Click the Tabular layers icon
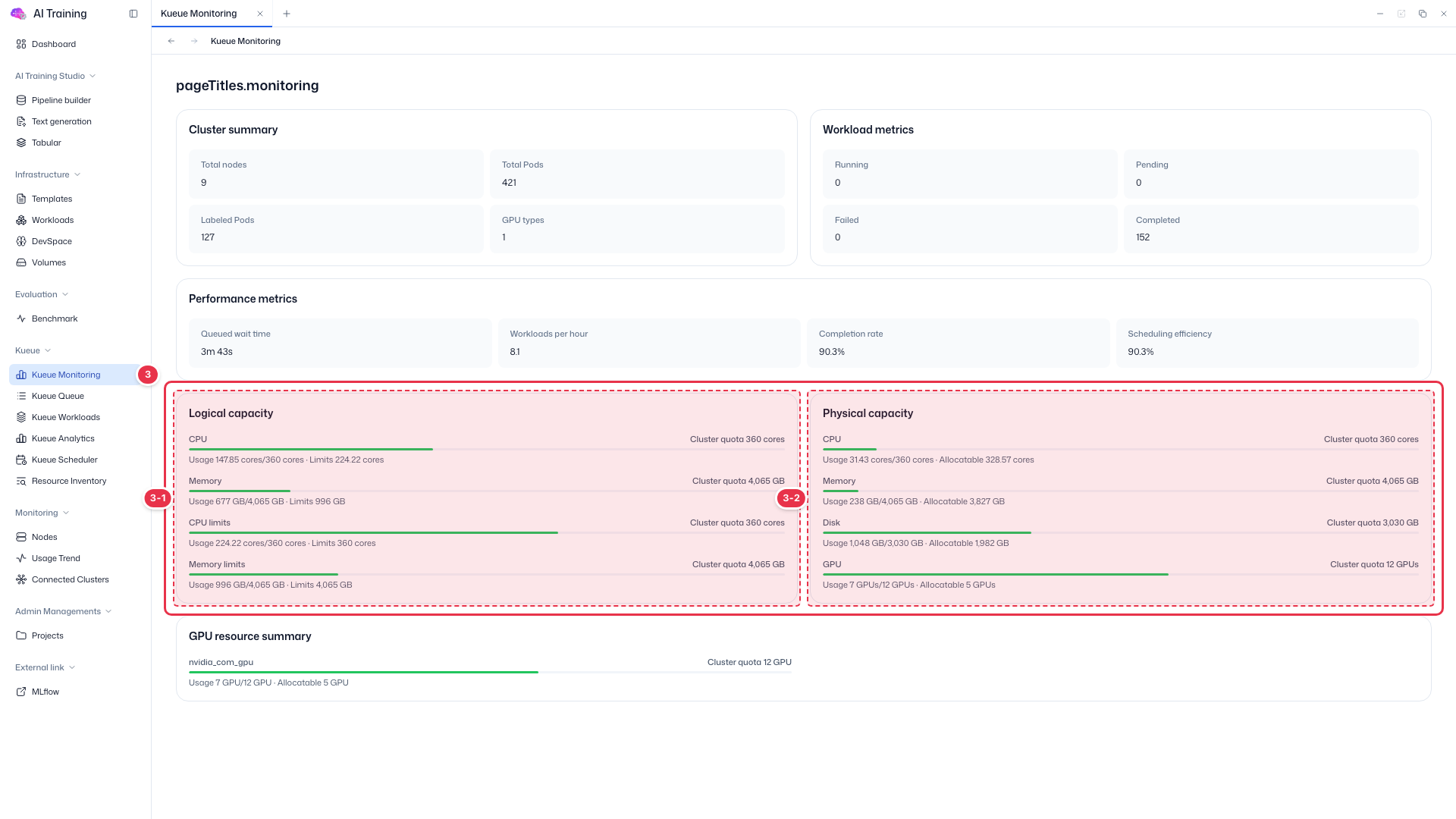Screen dimensions: 1456x819 21,143
